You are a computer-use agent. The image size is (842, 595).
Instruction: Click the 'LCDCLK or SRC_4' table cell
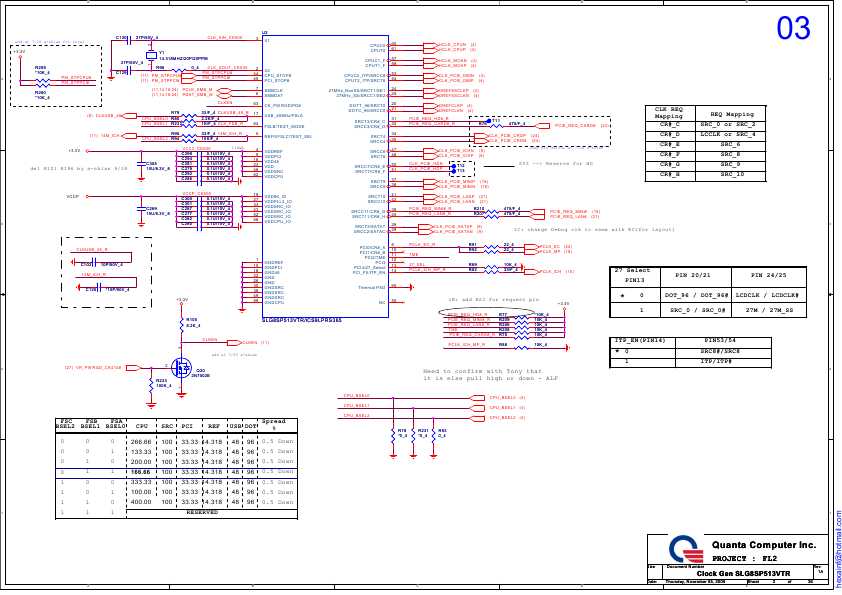click(728, 134)
